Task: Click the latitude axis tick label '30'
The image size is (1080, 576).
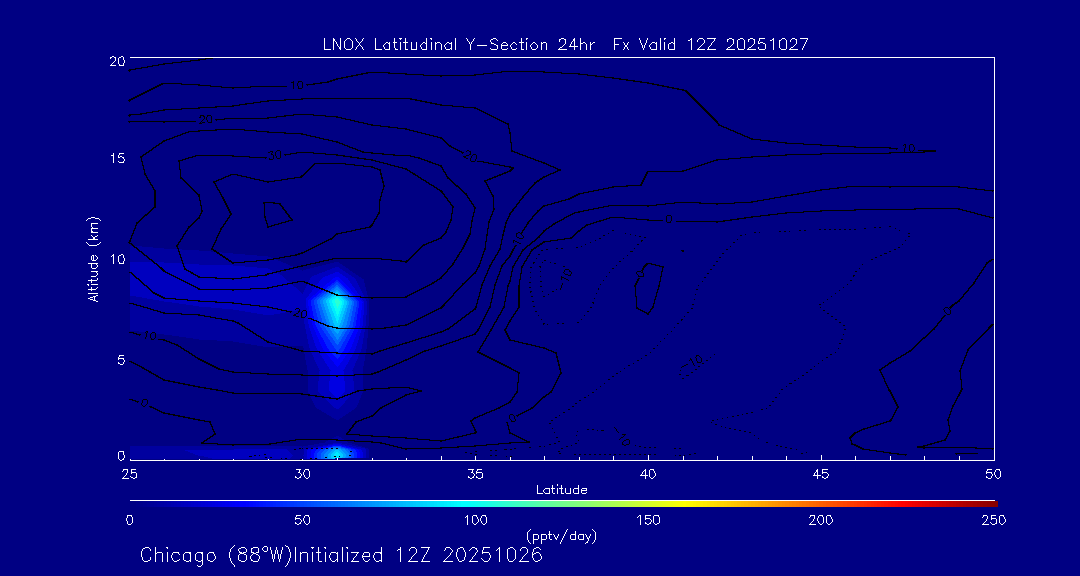Action: (302, 474)
